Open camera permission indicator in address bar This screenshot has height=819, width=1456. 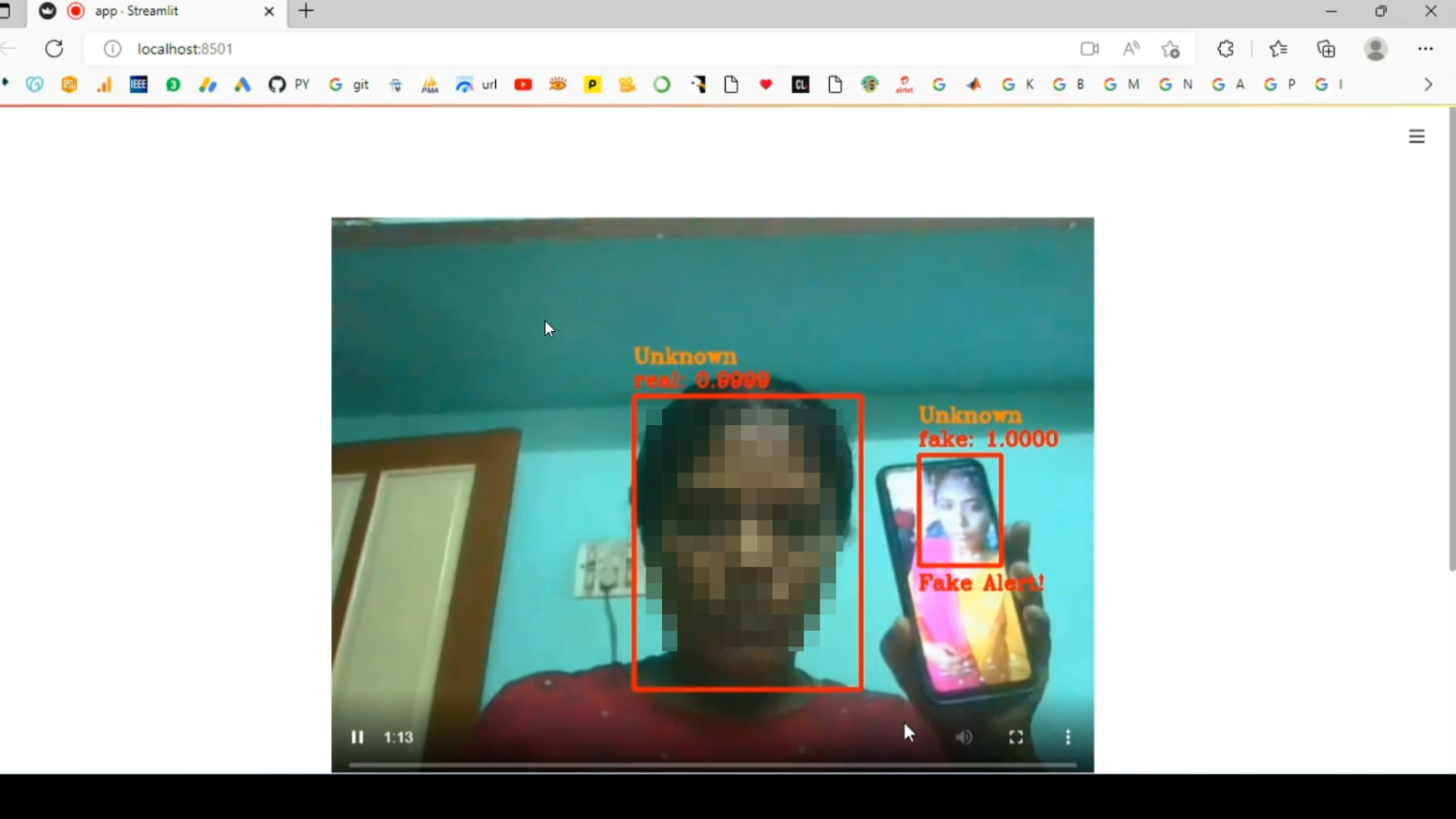click(x=1090, y=49)
